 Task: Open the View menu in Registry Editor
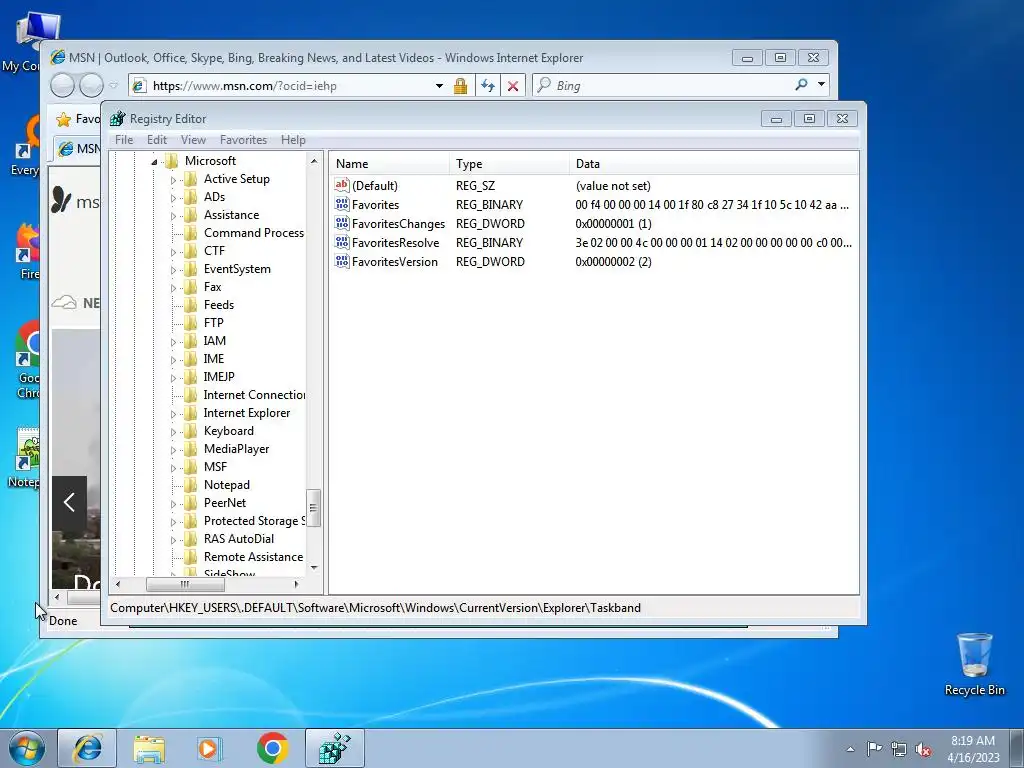pyautogui.click(x=193, y=140)
